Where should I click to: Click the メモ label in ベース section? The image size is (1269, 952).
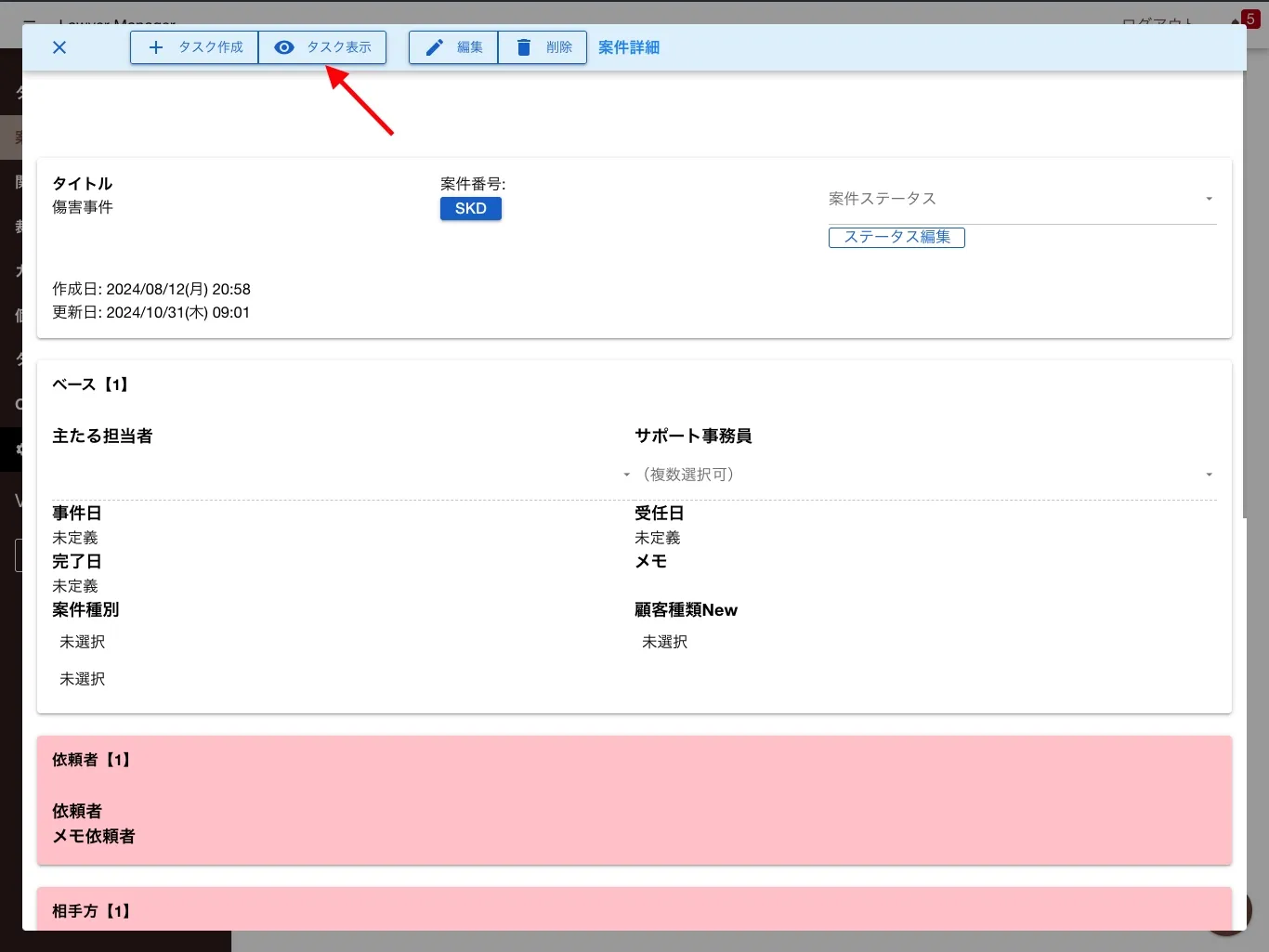651,561
